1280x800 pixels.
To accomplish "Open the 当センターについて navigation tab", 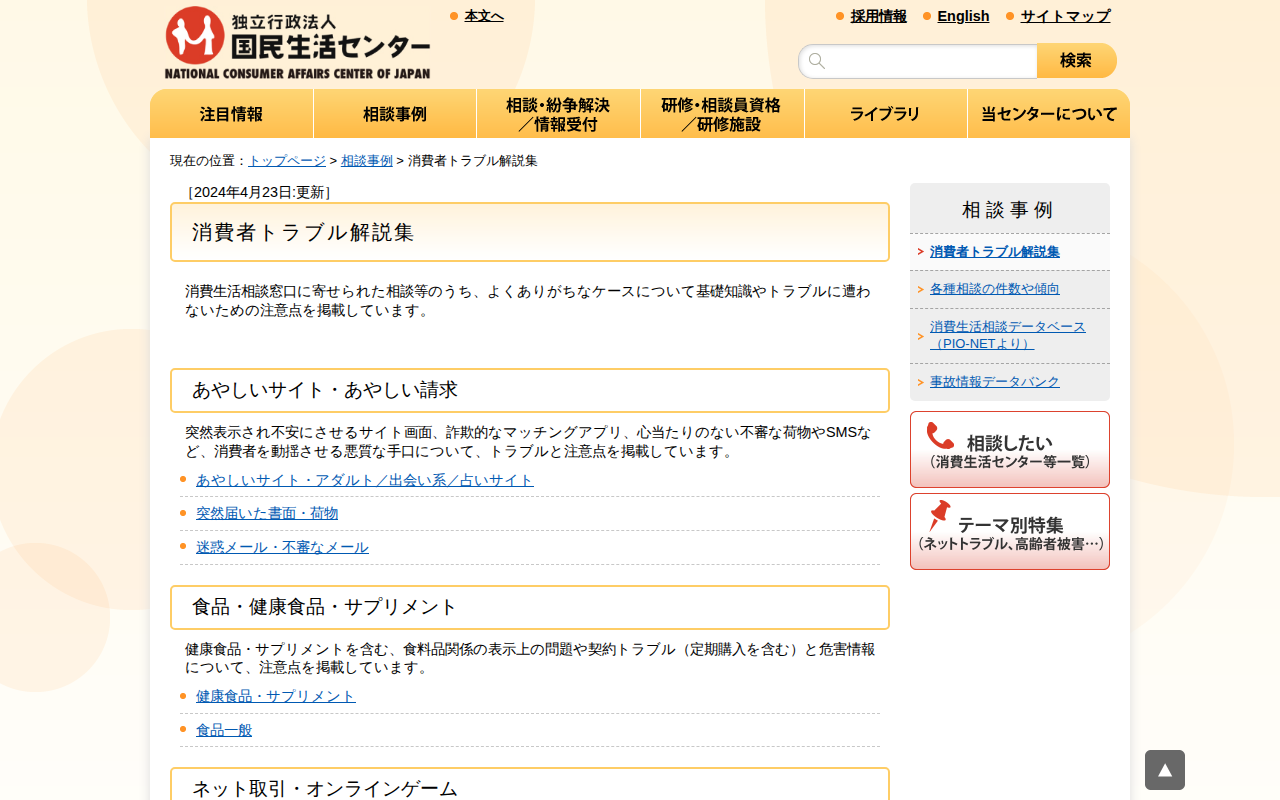I will (1049, 114).
